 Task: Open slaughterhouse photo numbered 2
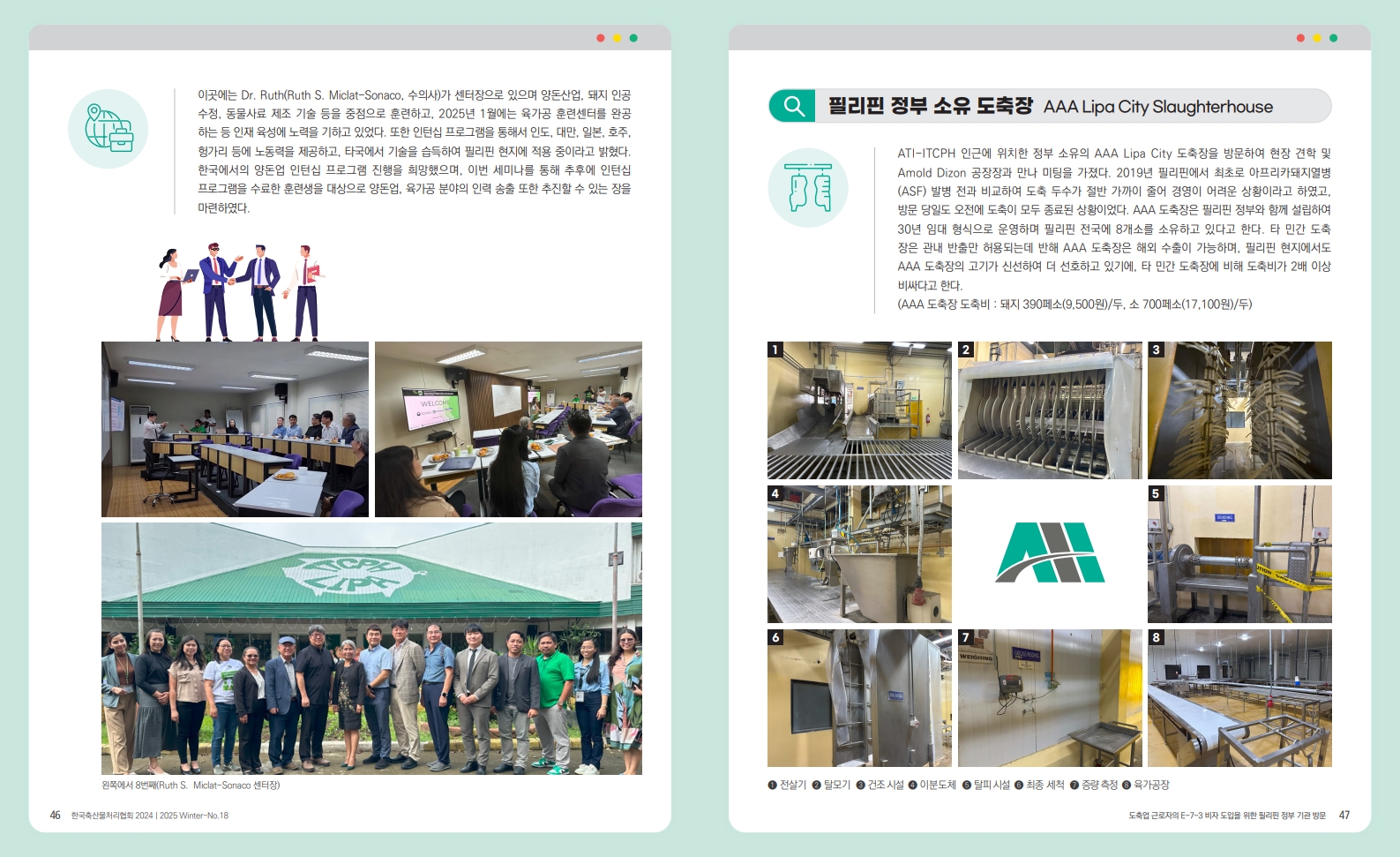pos(1050,410)
